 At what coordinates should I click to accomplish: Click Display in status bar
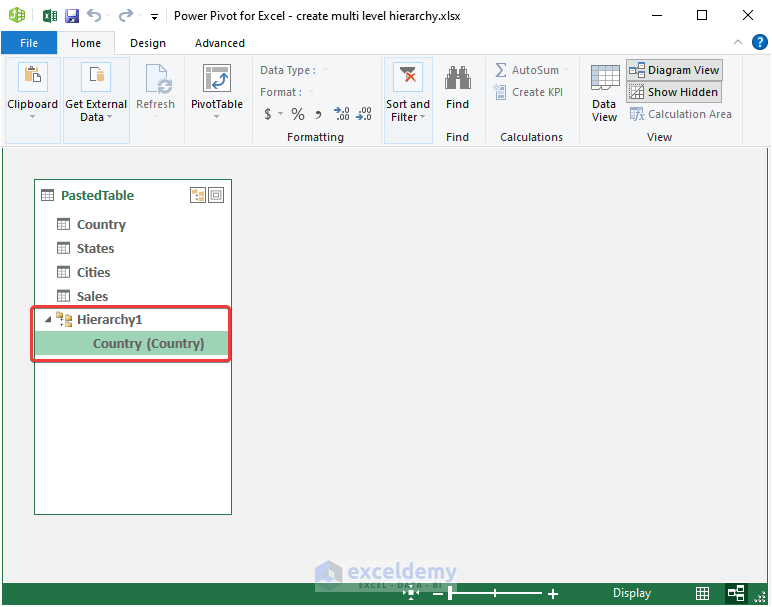[632, 593]
